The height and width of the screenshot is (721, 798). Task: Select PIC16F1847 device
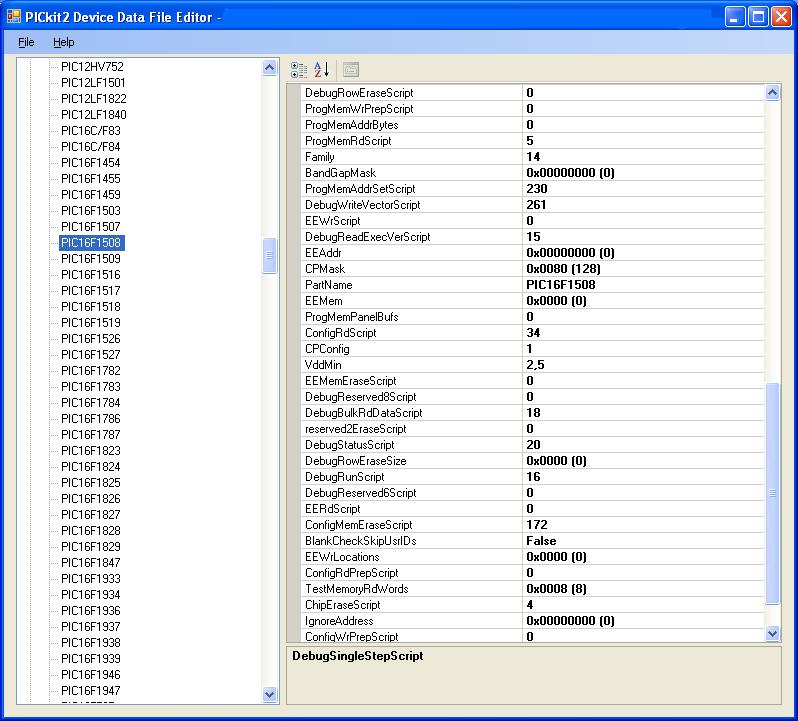pyautogui.click(x=91, y=563)
